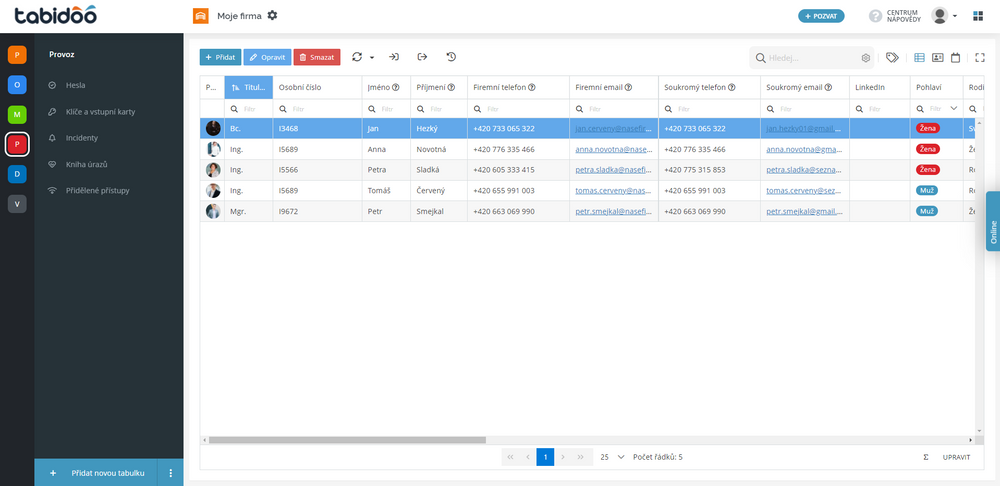The height and width of the screenshot is (486, 1000).
Task: Click Anna Novotná's avatar thumbnail
Action: [213, 149]
